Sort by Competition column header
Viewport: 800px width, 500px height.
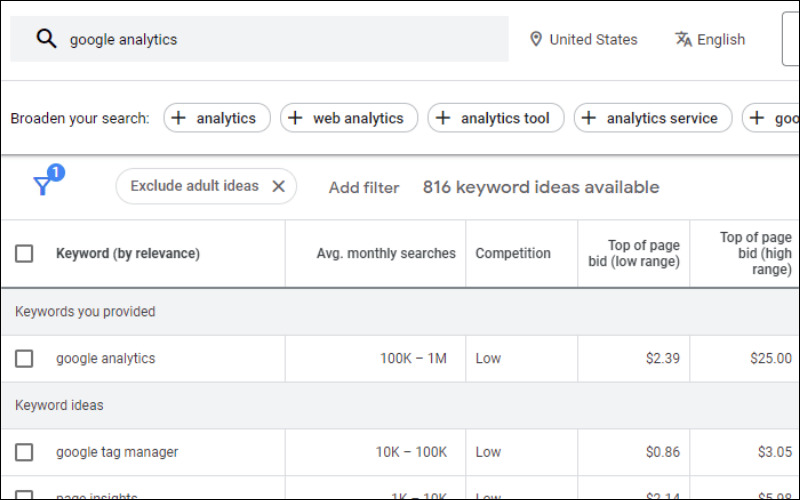[x=513, y=254]
